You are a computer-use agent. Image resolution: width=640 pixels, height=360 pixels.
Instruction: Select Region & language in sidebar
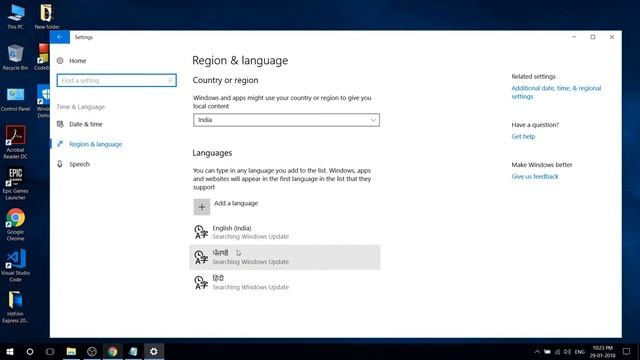96,144
